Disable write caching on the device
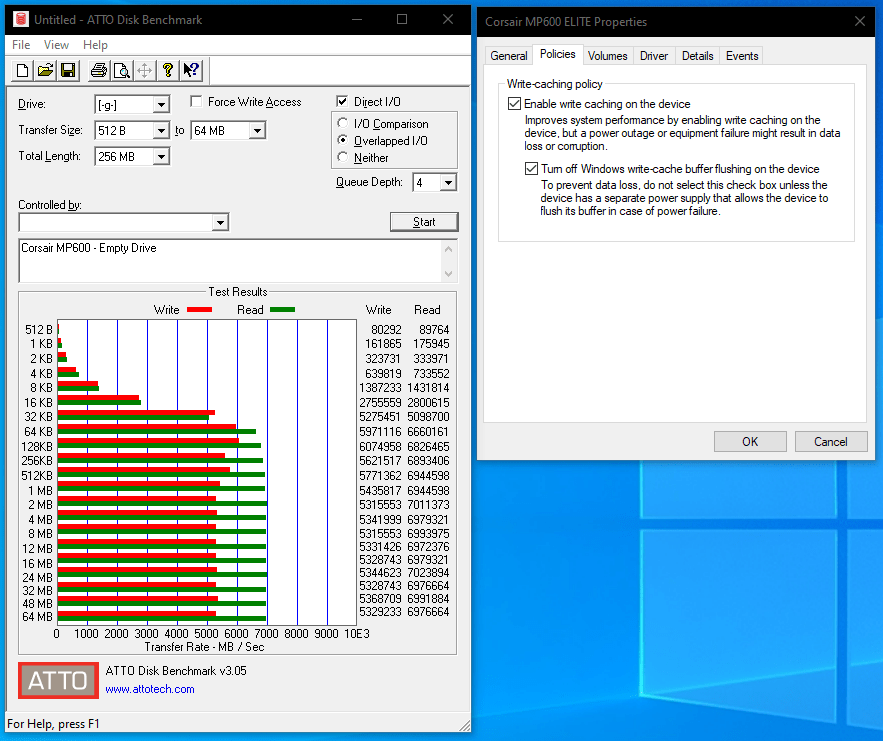 515,104
